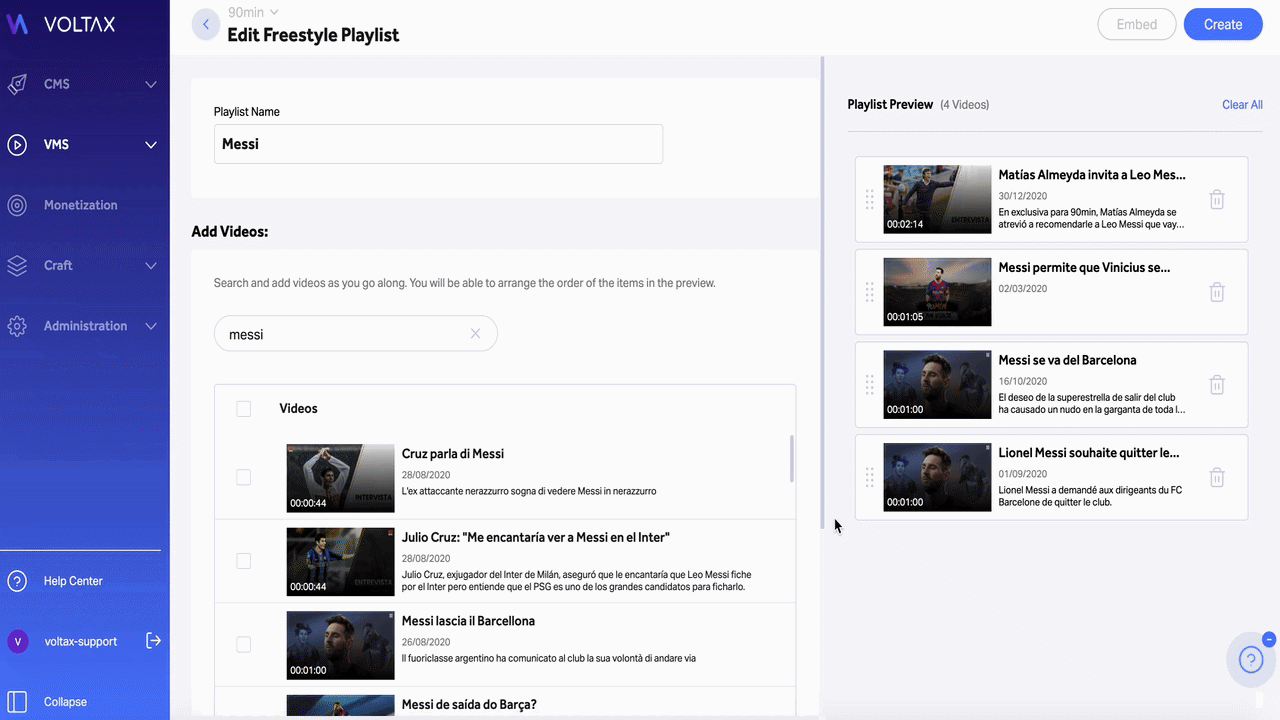Click the Messi se va del Barcelona title
This screenshot has height=720, width=1280.
1067,360
